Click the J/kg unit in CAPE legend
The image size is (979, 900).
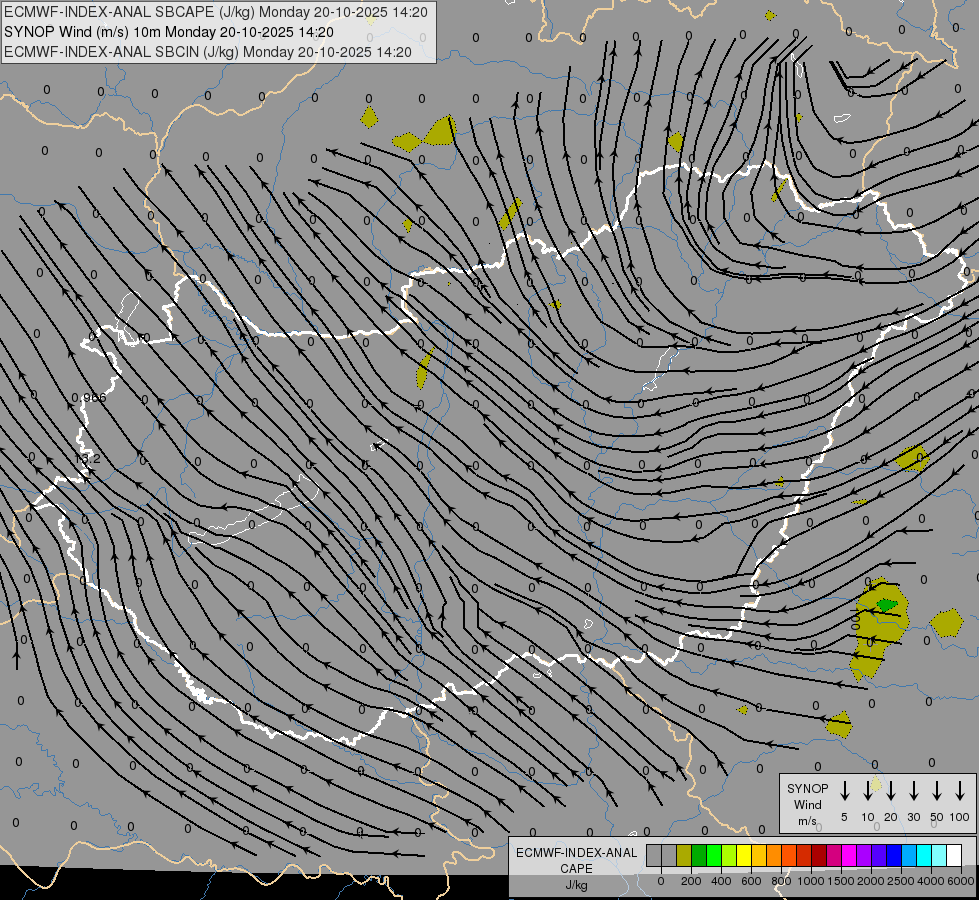[576, 885]
